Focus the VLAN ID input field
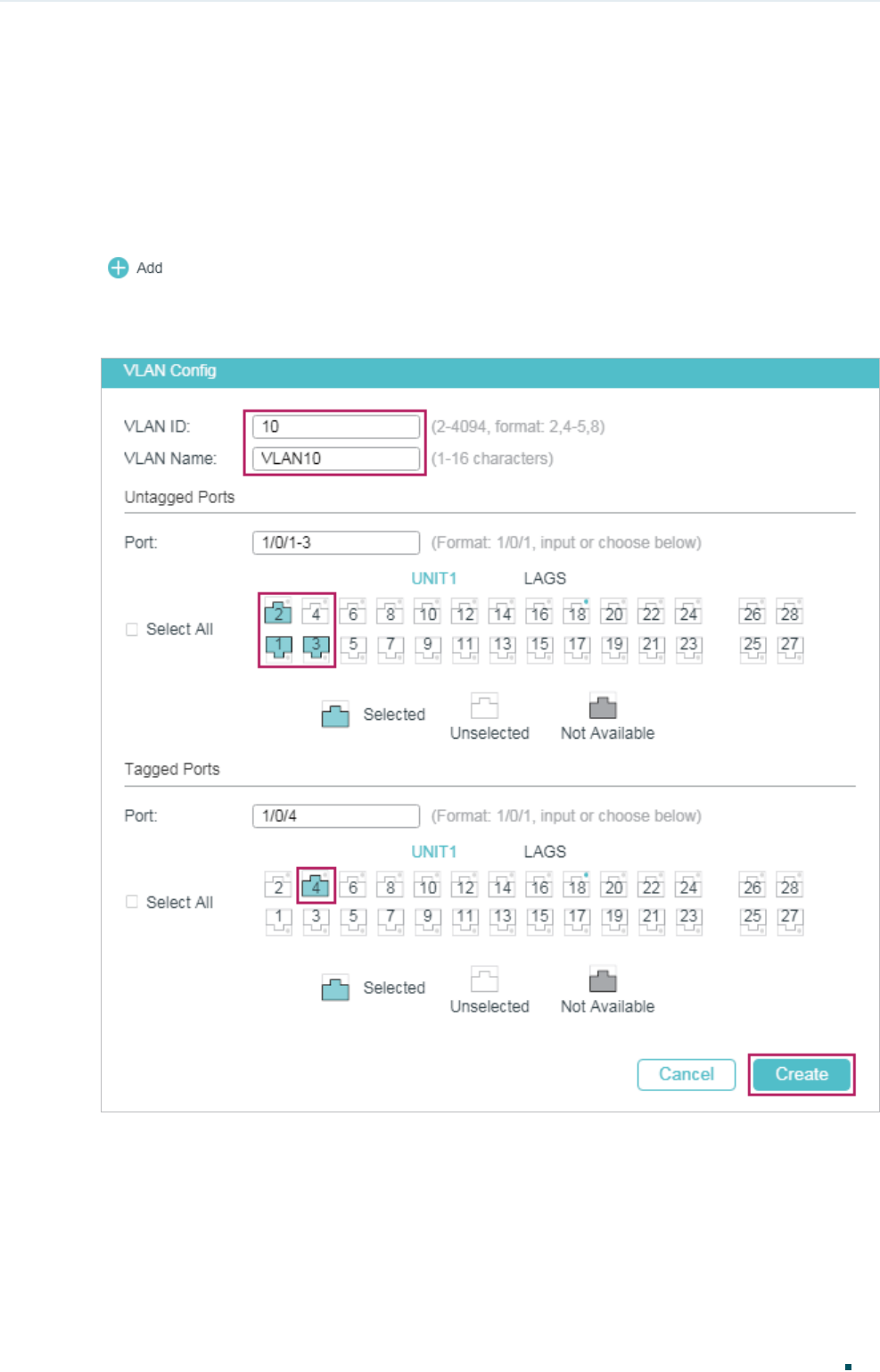Screen dimensions: 880x1372 click(336, 426)
